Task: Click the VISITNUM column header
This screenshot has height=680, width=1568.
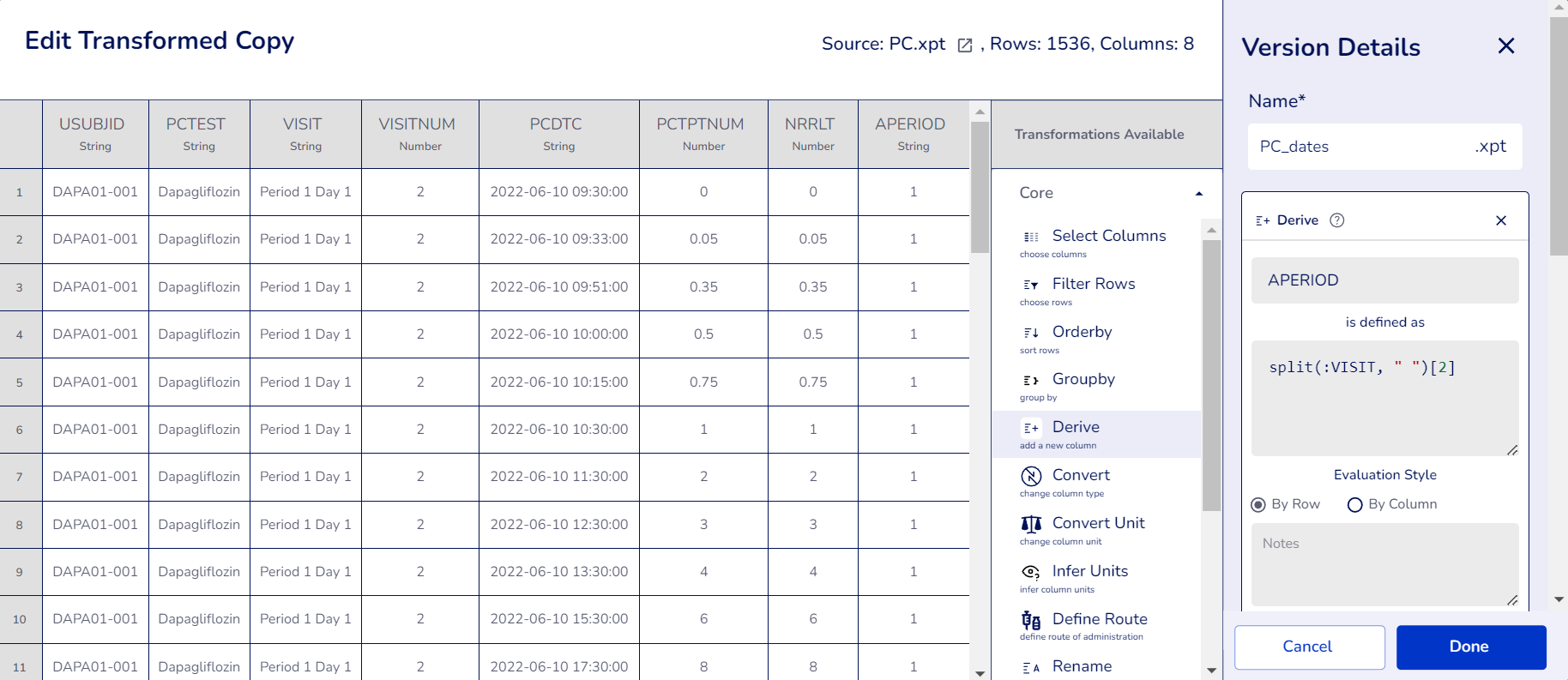Action: (x=420, y=134)
